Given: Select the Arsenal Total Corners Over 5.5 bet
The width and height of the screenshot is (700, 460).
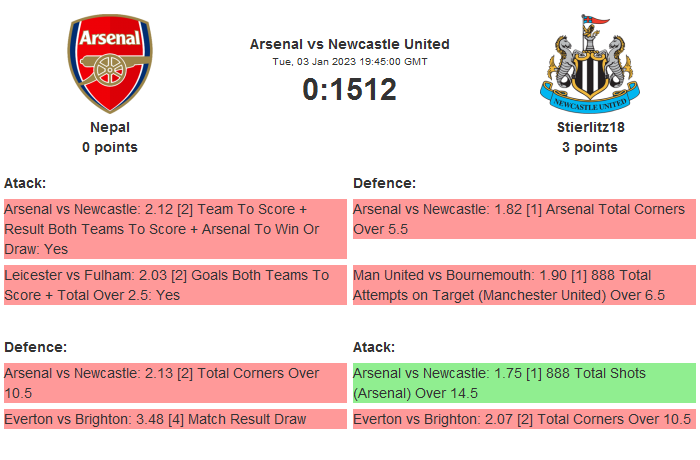Looking at the screenshot, I should point(523,219).
